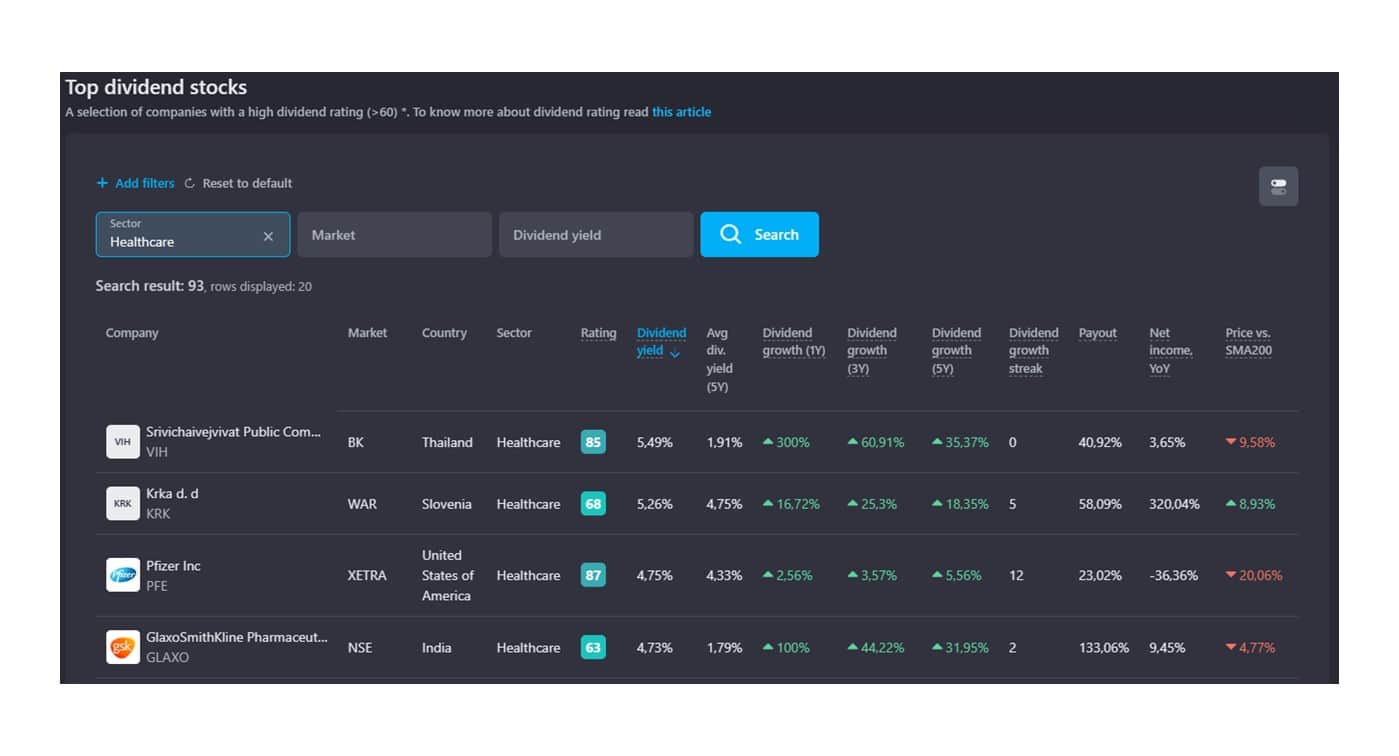Clear the Healthcare sector filter with X

pyautogui.click(x=268, y=236)
